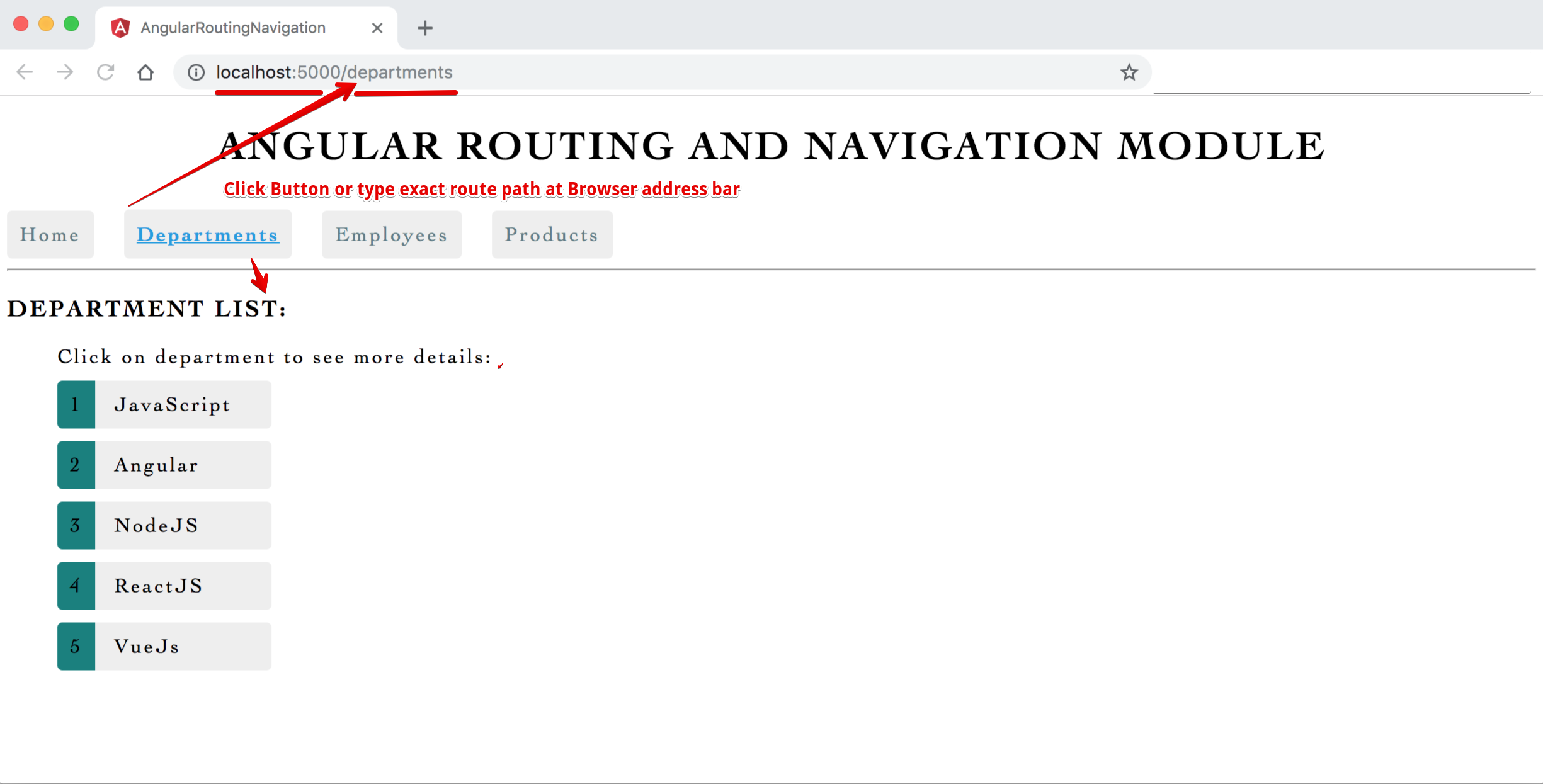The height and width of the screenshot is (784, 1543).
Task: Click the VueJs department entry
Action: click(164, 646)
